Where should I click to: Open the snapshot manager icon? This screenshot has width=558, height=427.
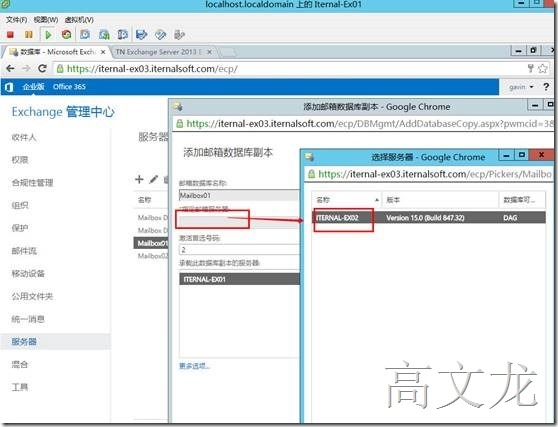coord(122,35)
